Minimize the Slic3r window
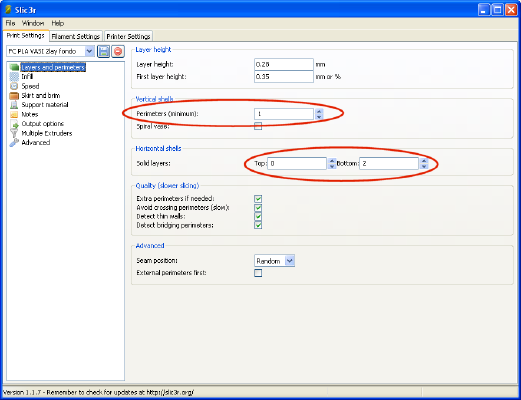 [x=484, y=10]
